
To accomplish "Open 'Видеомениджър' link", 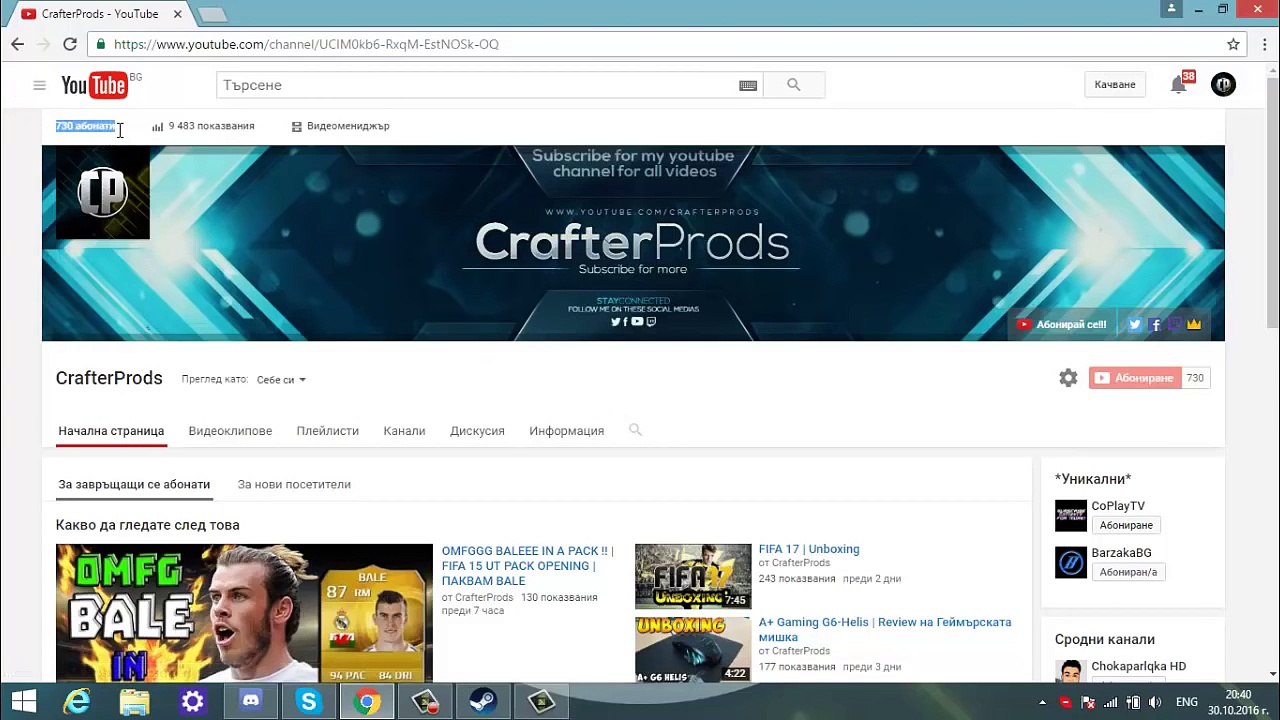I will (340, 126).
